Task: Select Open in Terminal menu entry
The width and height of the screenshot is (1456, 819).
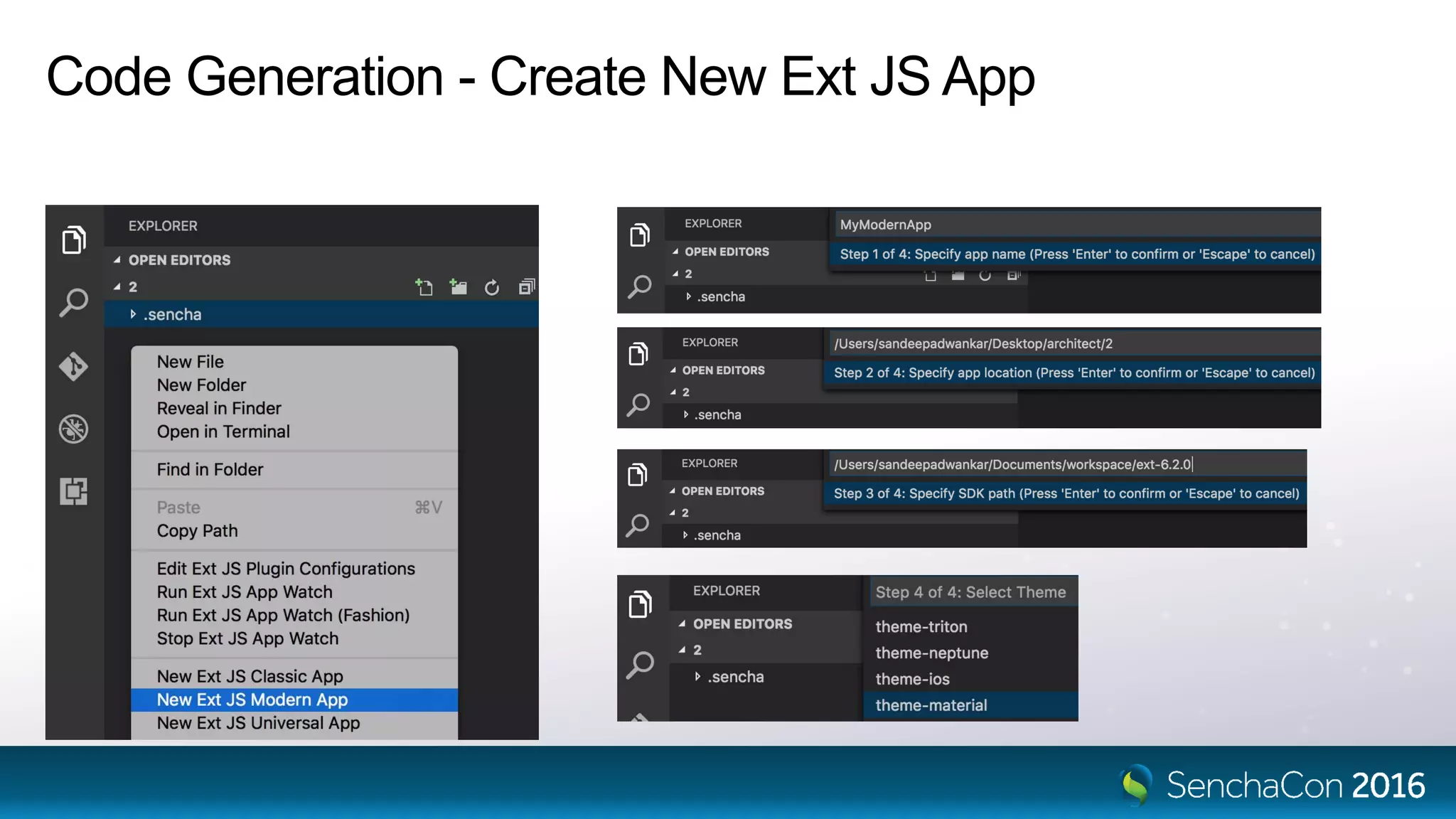Action: (x=294, y=432)
